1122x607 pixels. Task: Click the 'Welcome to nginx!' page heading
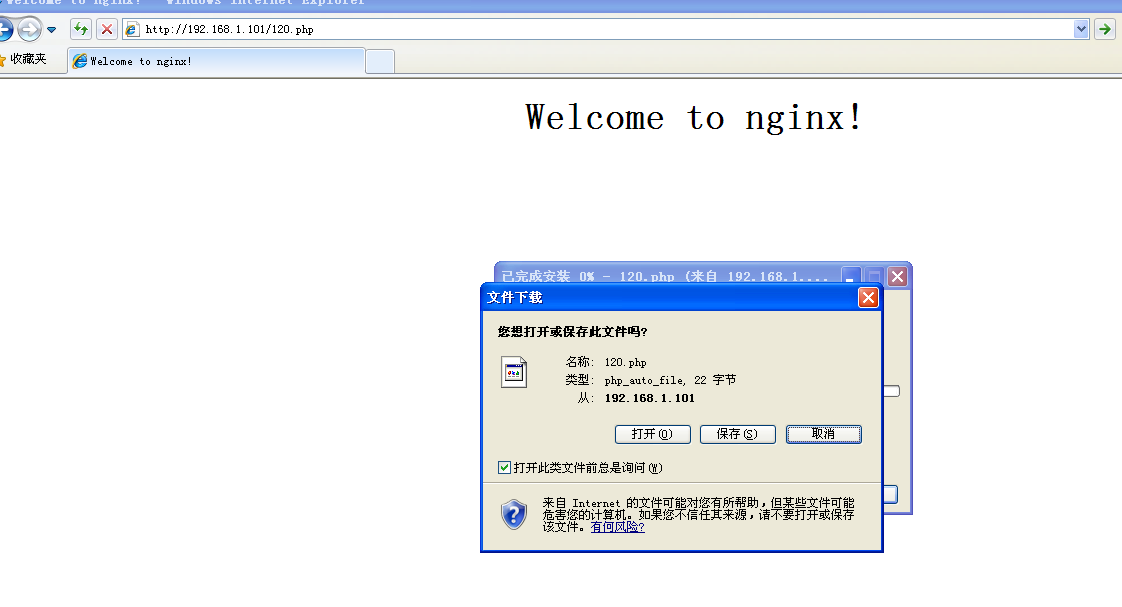pyautogui.click(x=693, y=117)
